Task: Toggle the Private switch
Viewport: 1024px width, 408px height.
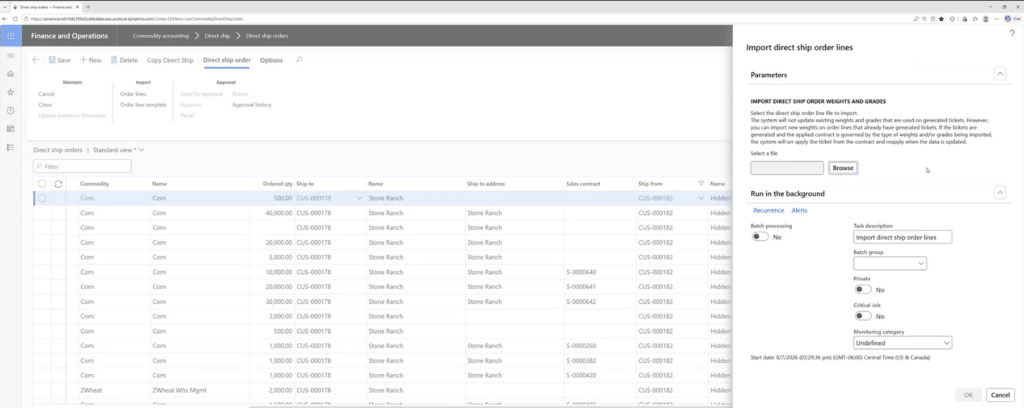Action: pos(862,289)
